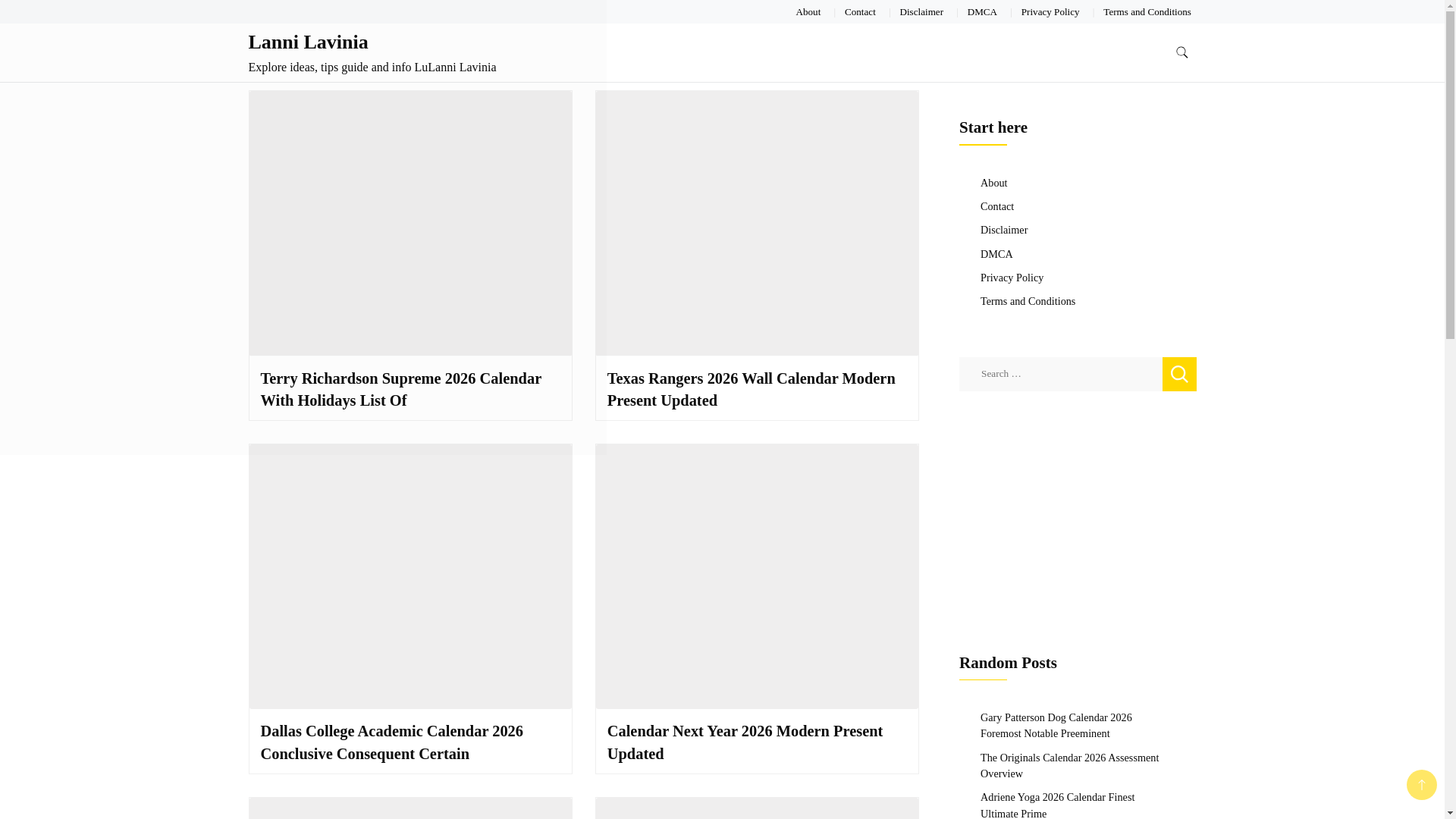The width and height of the screenshot is (1456, 819).
Task: Open Gary Patterson Dog Calendar 2026 post
Action: (1056, 725)
